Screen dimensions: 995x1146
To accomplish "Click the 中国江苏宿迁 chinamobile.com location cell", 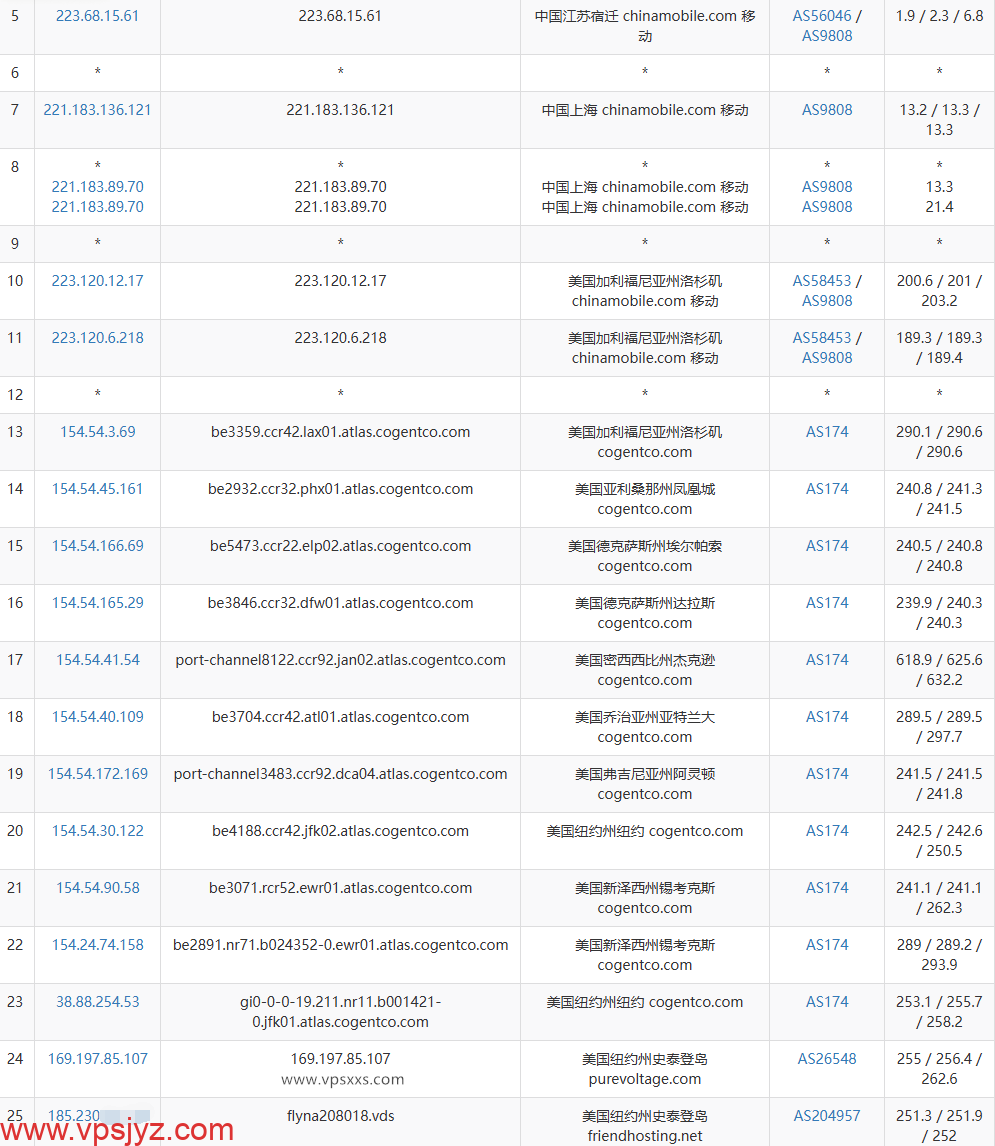I will point(644,26).
